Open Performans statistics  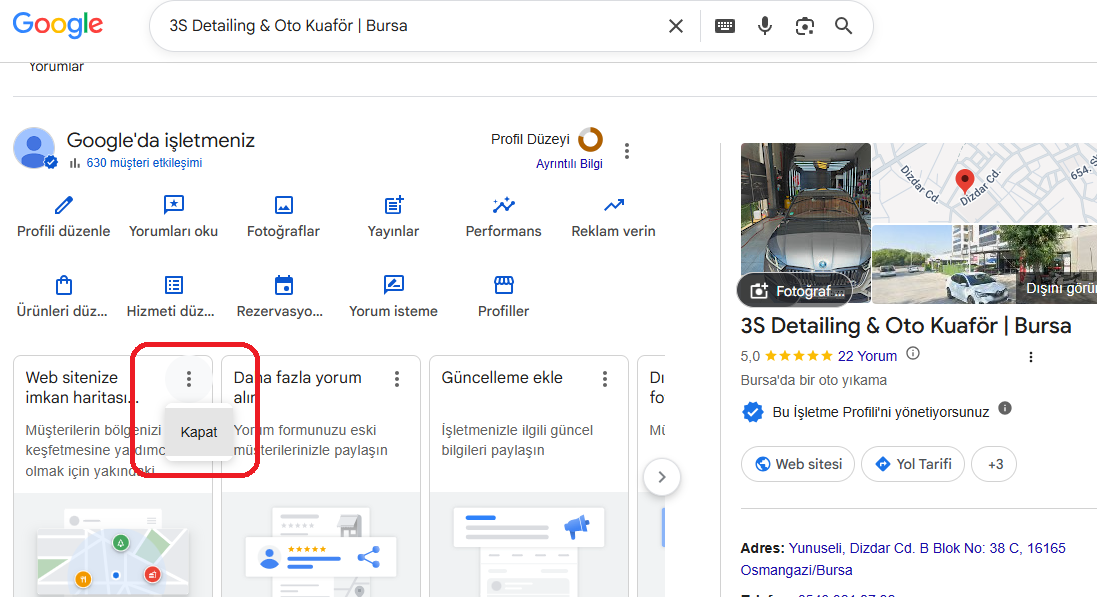(x=504, y=217)
